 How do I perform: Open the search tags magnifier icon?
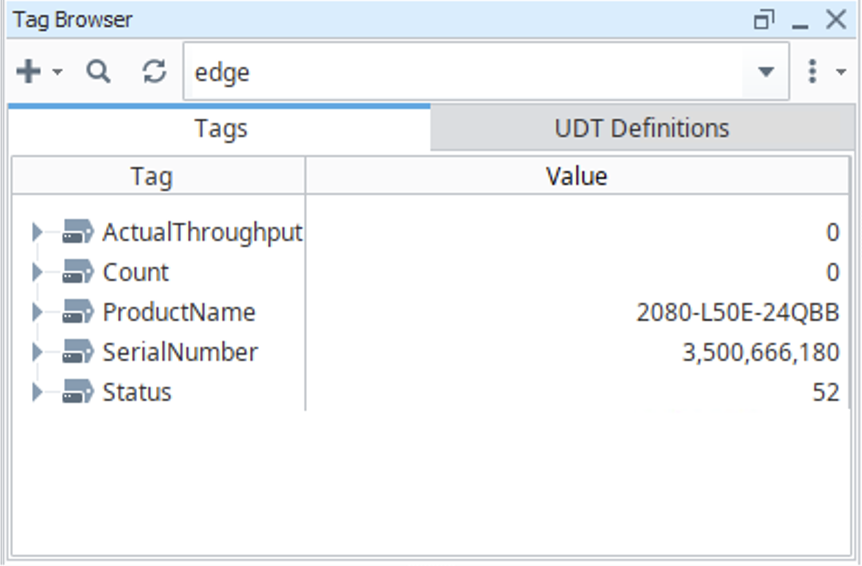98,72
